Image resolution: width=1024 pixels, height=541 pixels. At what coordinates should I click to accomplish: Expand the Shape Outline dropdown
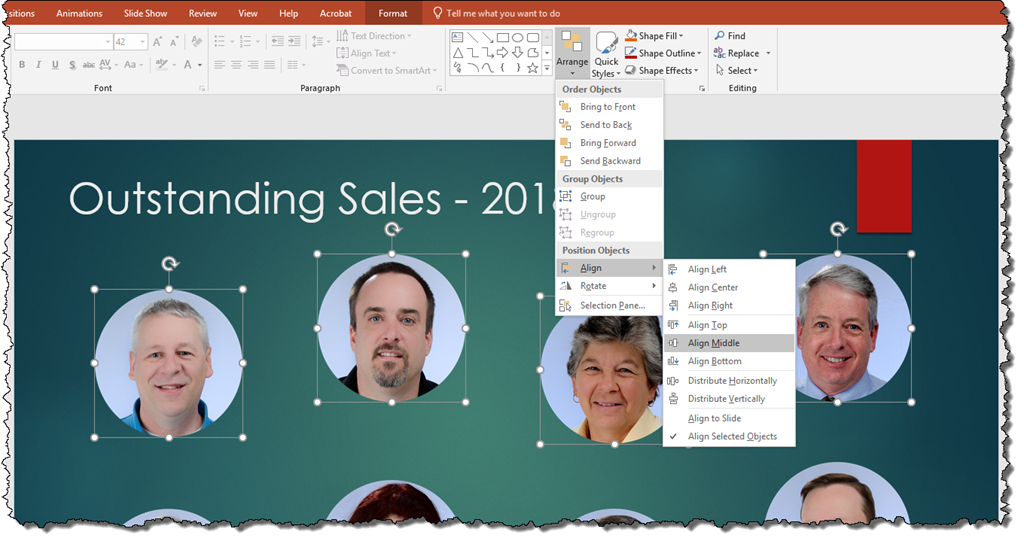699,54
